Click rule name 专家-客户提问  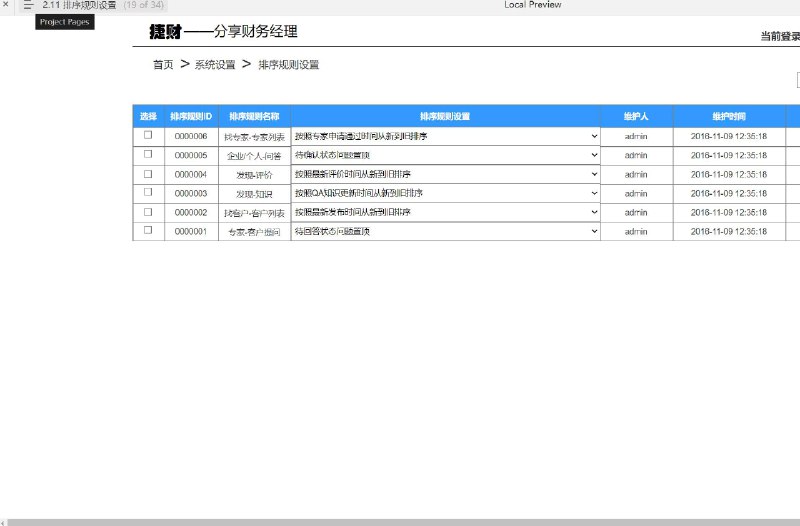254,232
